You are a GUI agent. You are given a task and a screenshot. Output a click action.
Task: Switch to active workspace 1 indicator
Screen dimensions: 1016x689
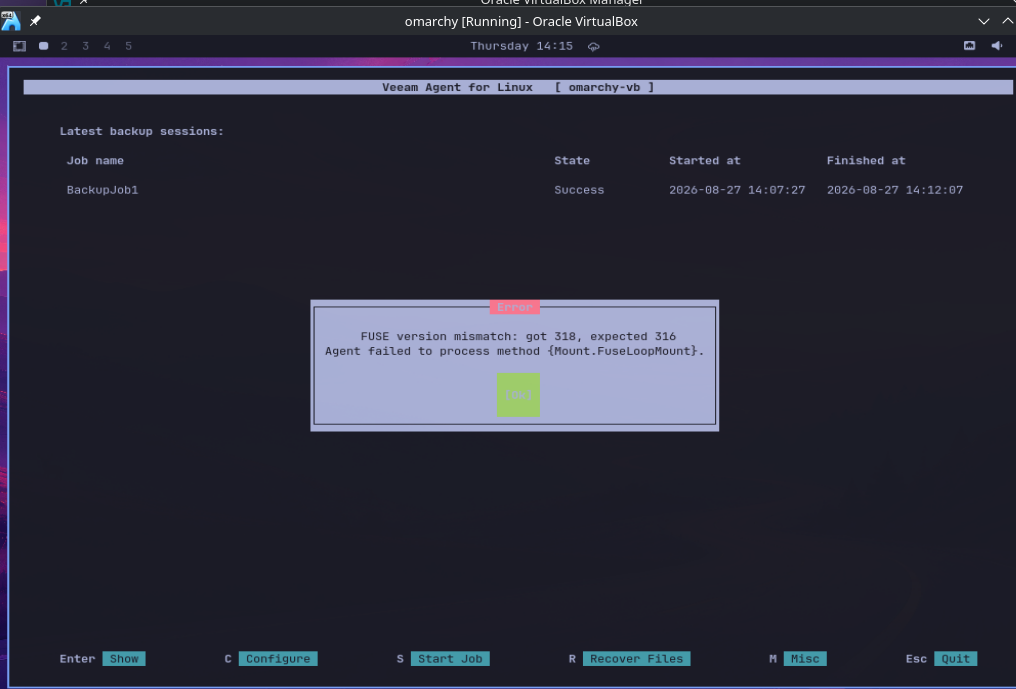click(43, 46)
